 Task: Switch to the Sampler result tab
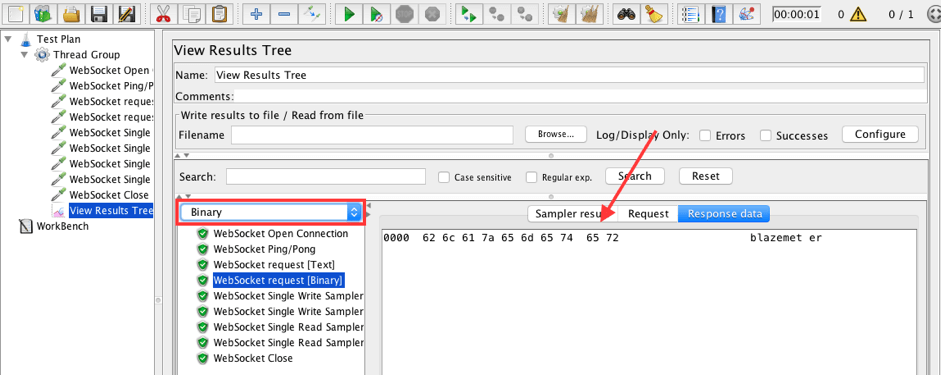tap(573, 213)
